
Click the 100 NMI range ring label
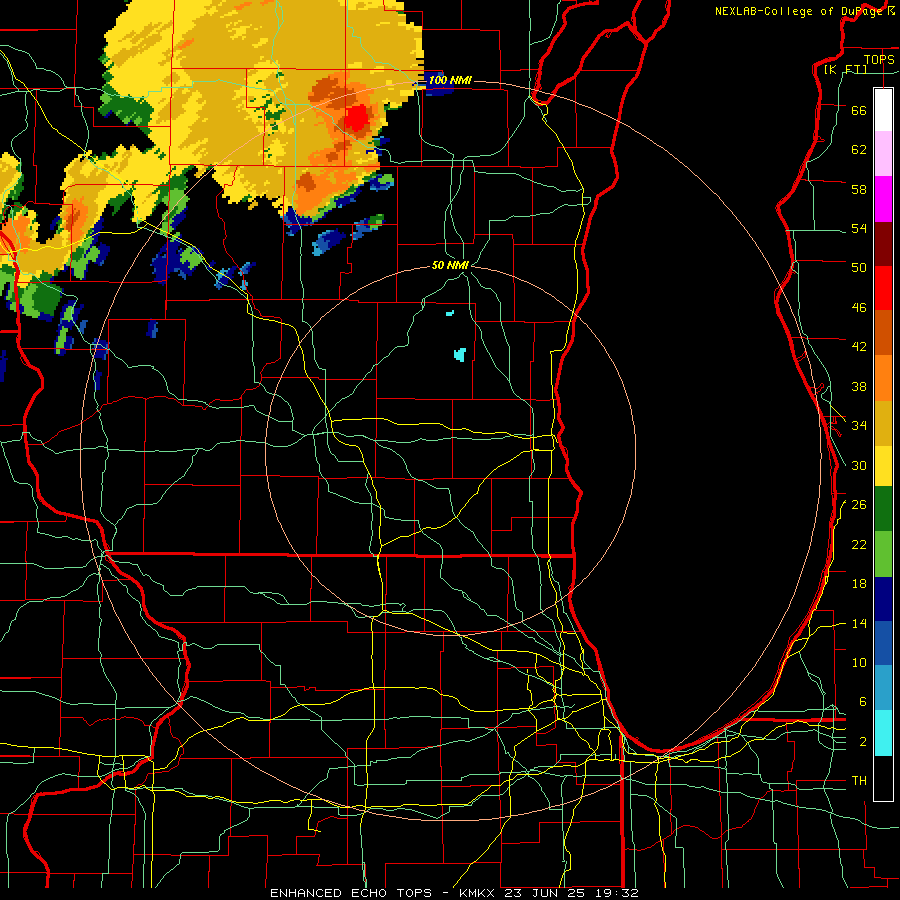pyautogui.click(x=450, y=80)
